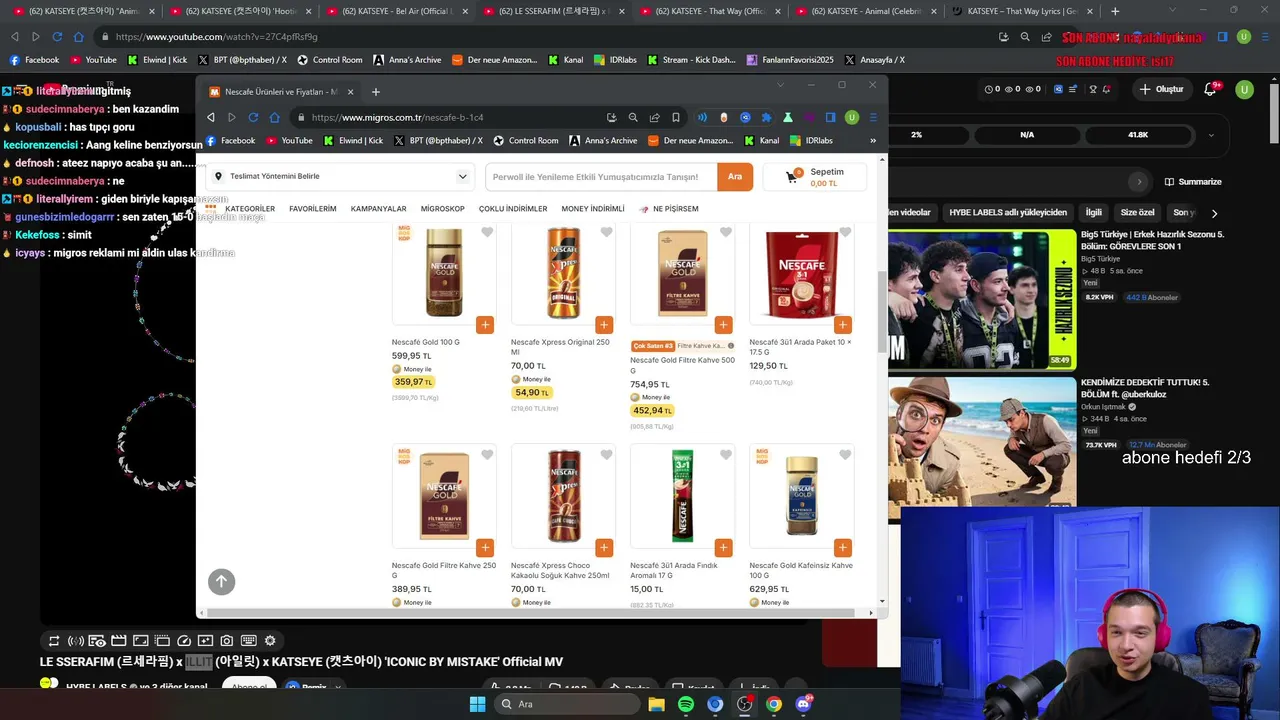Open Discord from the taskbar

pyautogui.click(x=803, y=704)
